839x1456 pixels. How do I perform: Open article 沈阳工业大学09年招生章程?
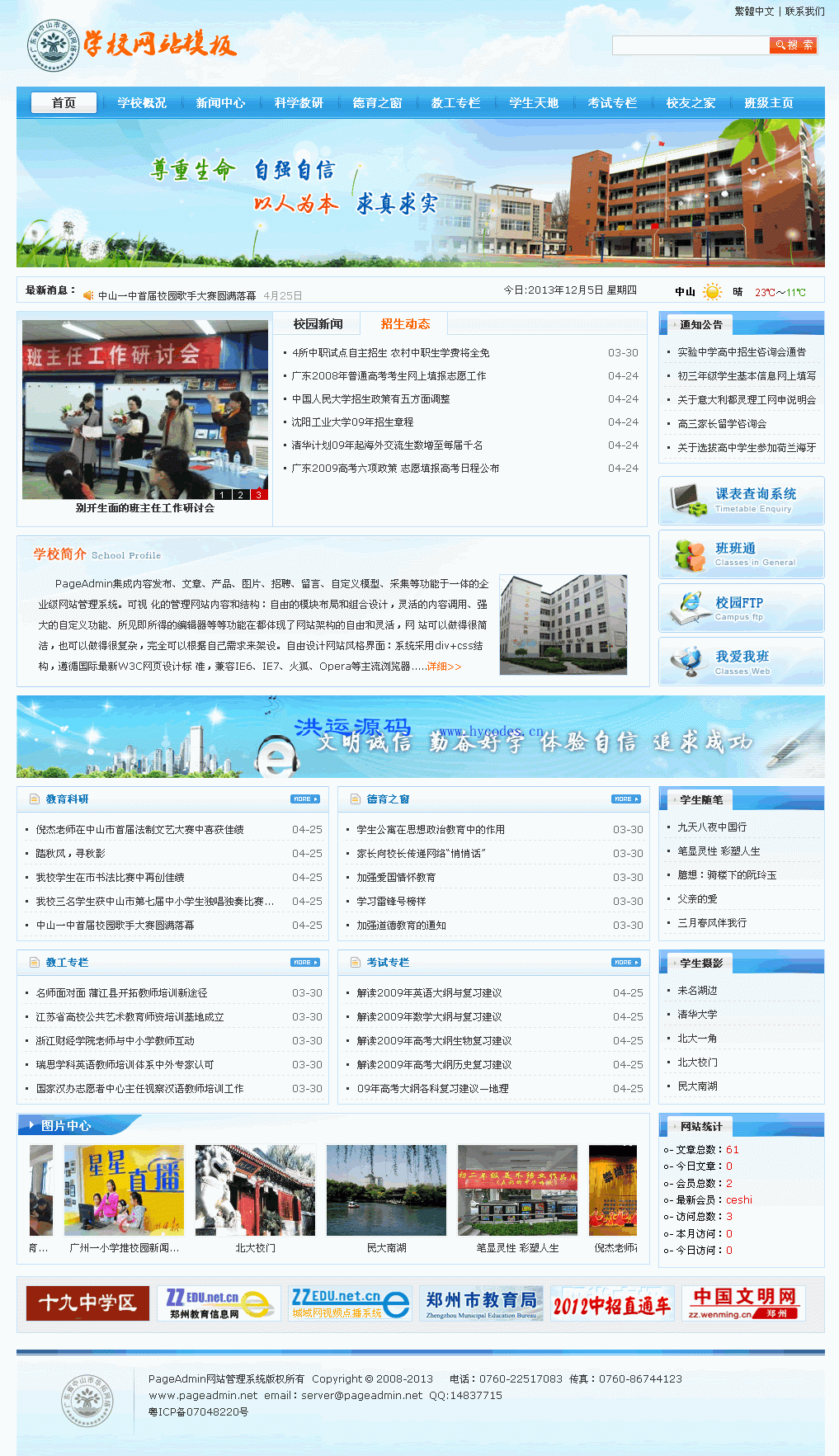tap(352, 422)
